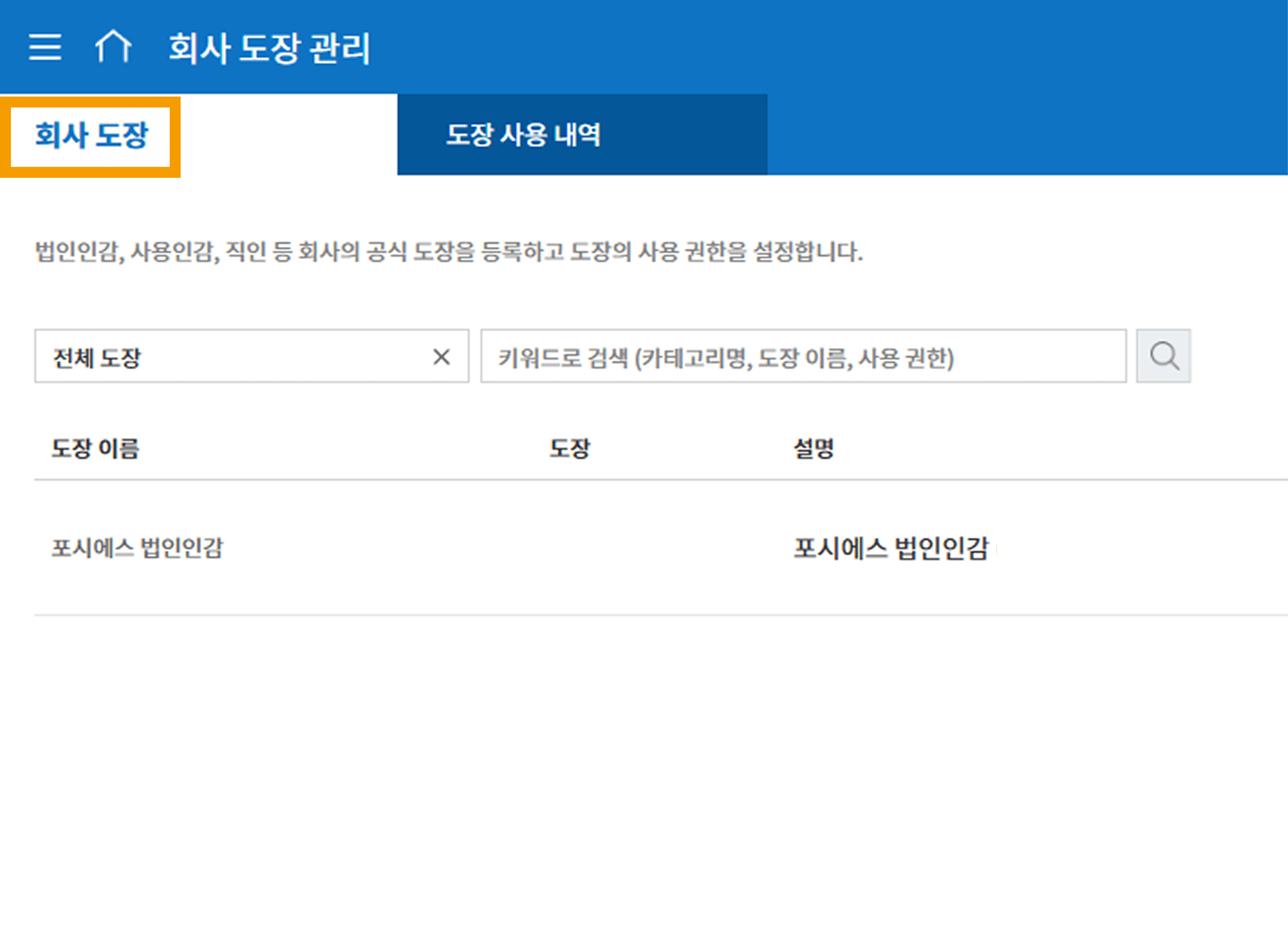Click the 설명 column header

[813, 449]
